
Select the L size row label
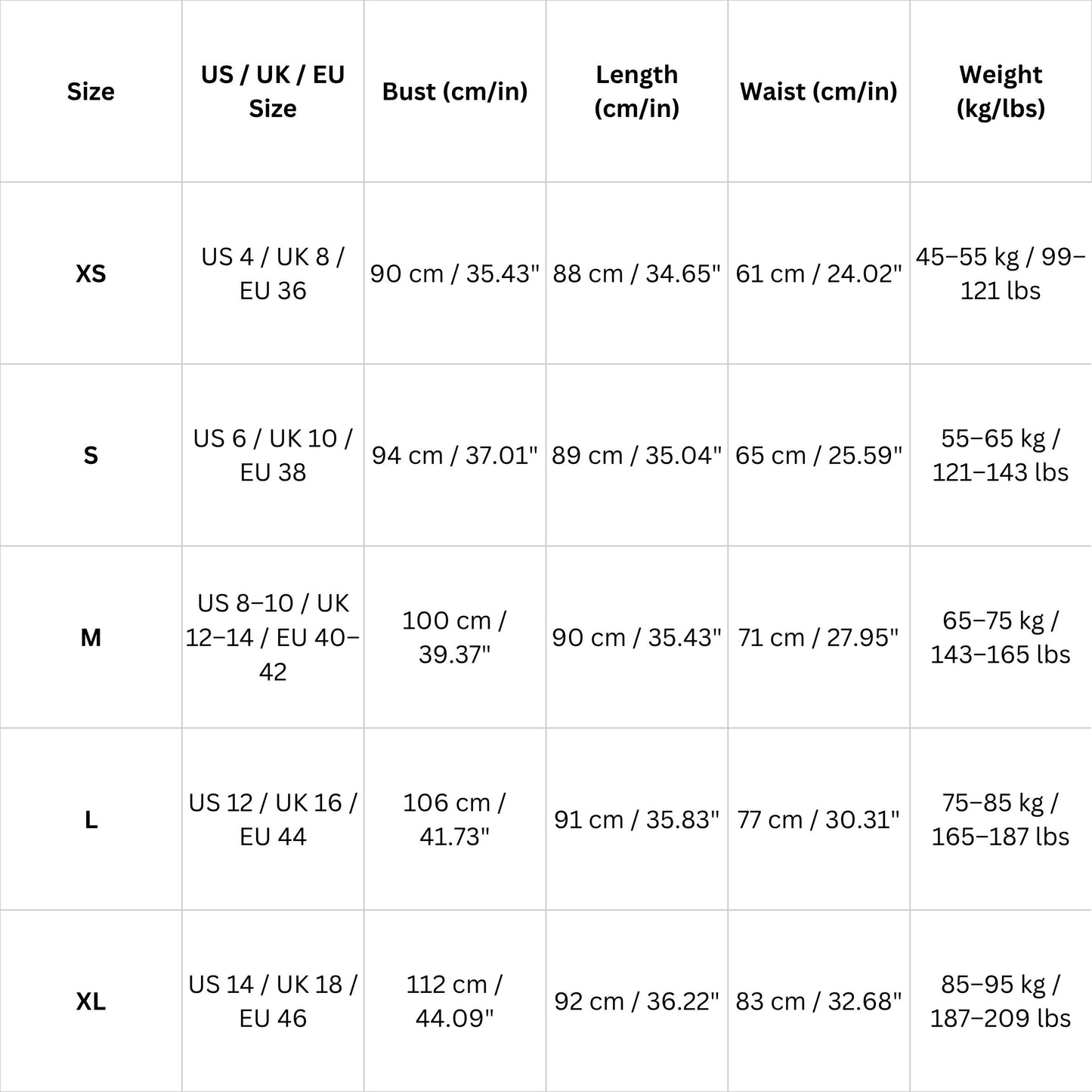pyautogui.click(x=91, y=820)
